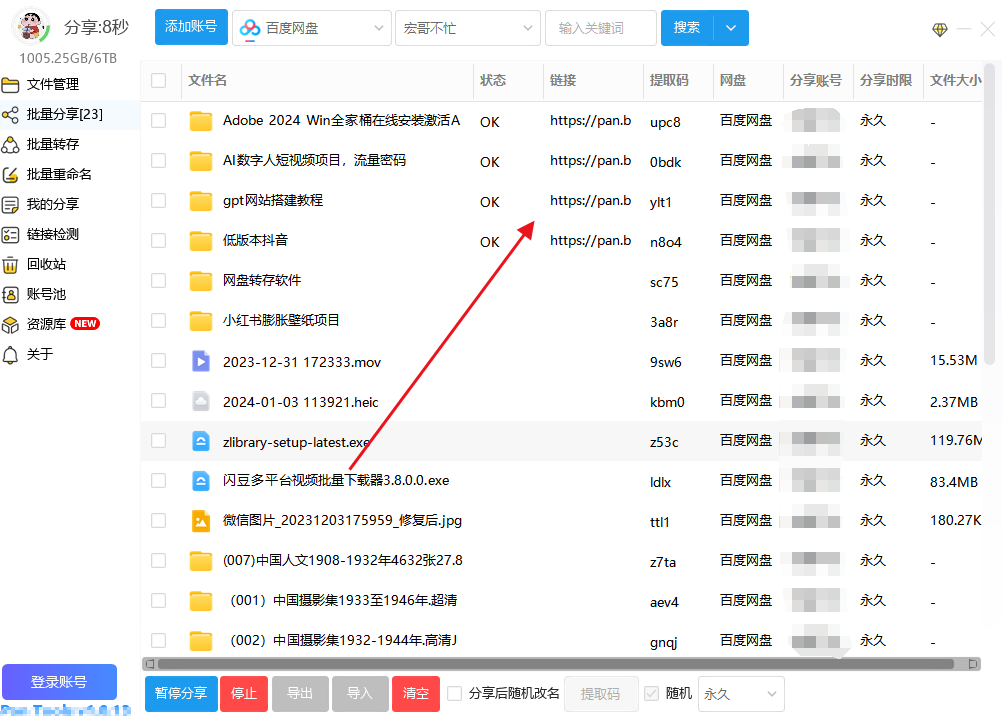Check the select-all checkbox in the header
This screenshot has width=1002, height=717.
[157, 81]
